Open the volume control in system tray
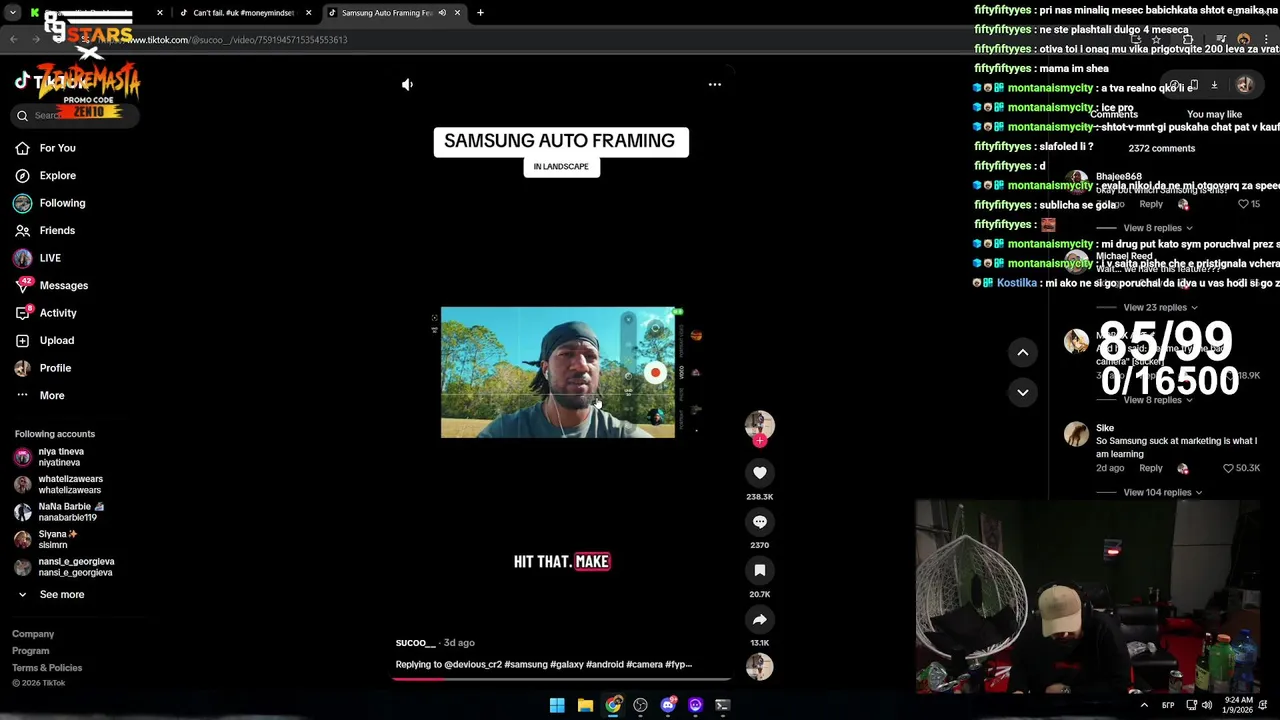This screenshot has width=1280, height=720. coord(1206,705)
